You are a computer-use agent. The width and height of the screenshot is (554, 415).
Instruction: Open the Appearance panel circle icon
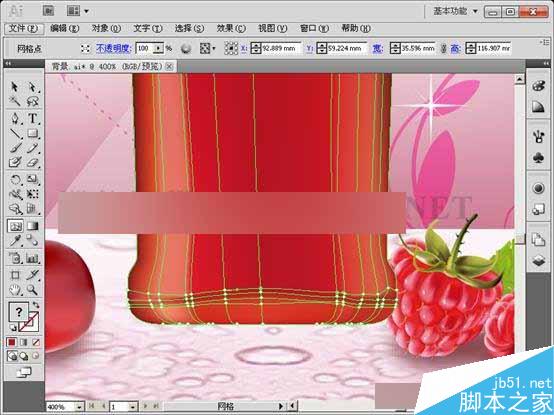click(x=538, y=188)
